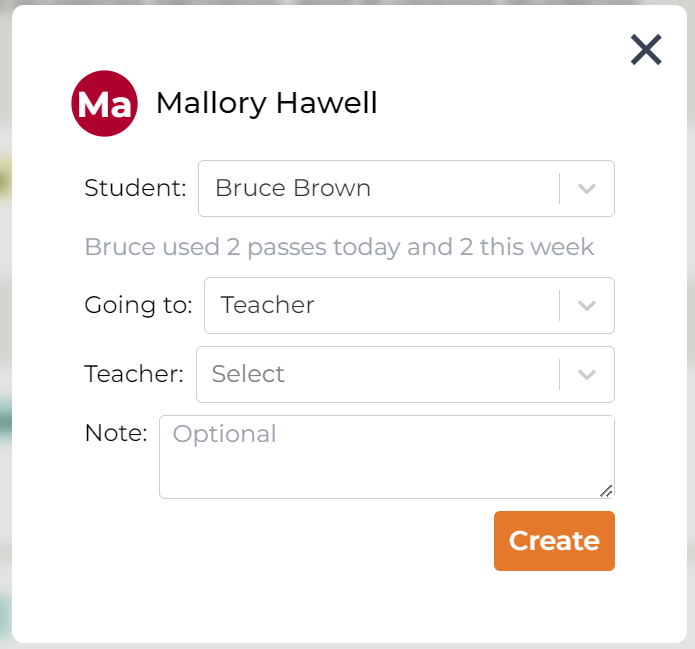The height and width of the screenshot is (649, 695).
Task: Click the Student field's vertical divider line
Action: pos(560,188)
